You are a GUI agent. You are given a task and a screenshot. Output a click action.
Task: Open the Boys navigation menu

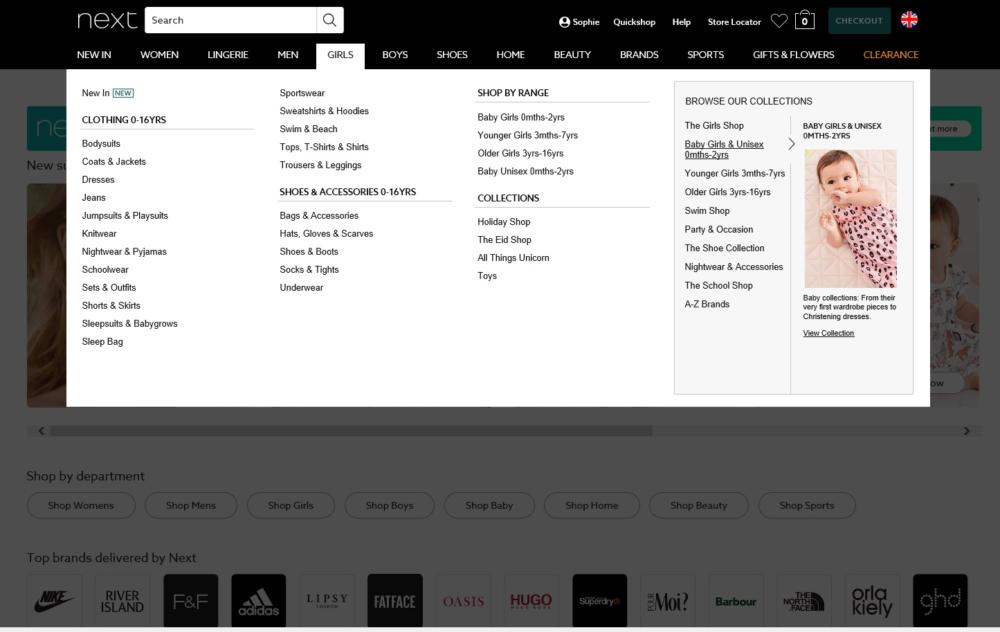coord(395,55)
